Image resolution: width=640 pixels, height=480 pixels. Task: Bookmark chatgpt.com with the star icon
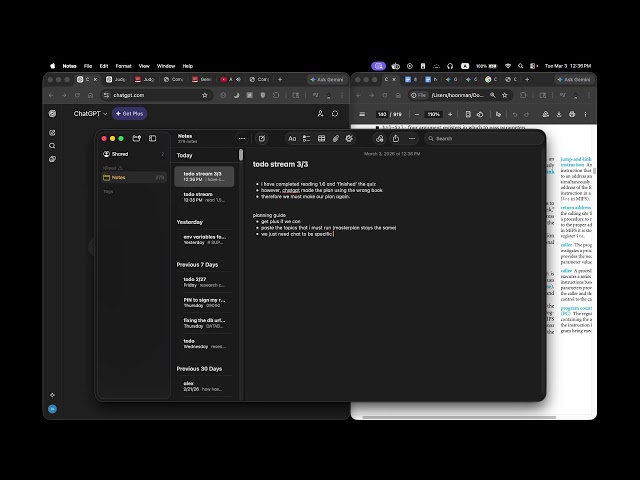click(204, 95)
